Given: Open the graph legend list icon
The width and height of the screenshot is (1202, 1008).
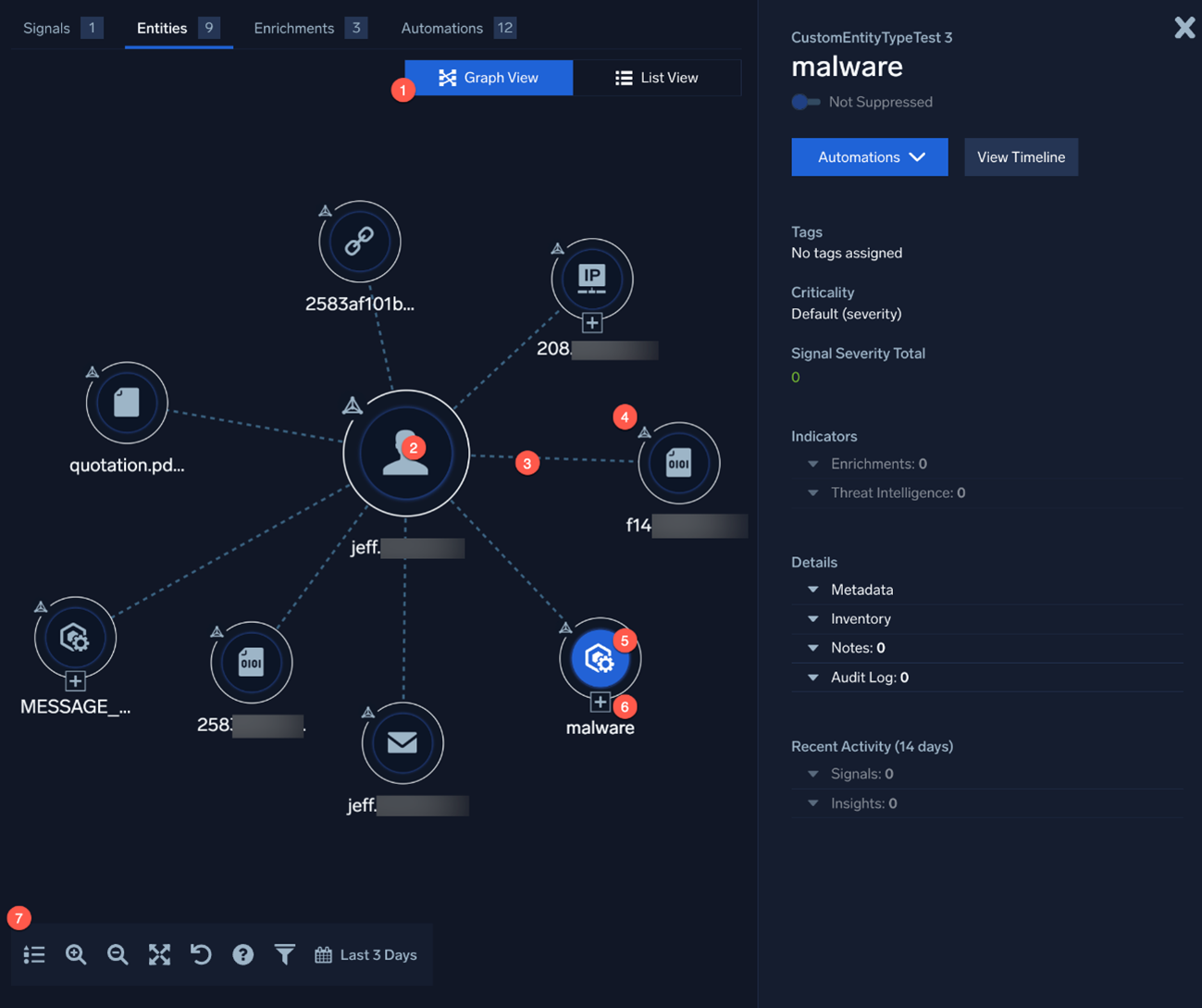Looking at the screenshot, I should (33, 954).
